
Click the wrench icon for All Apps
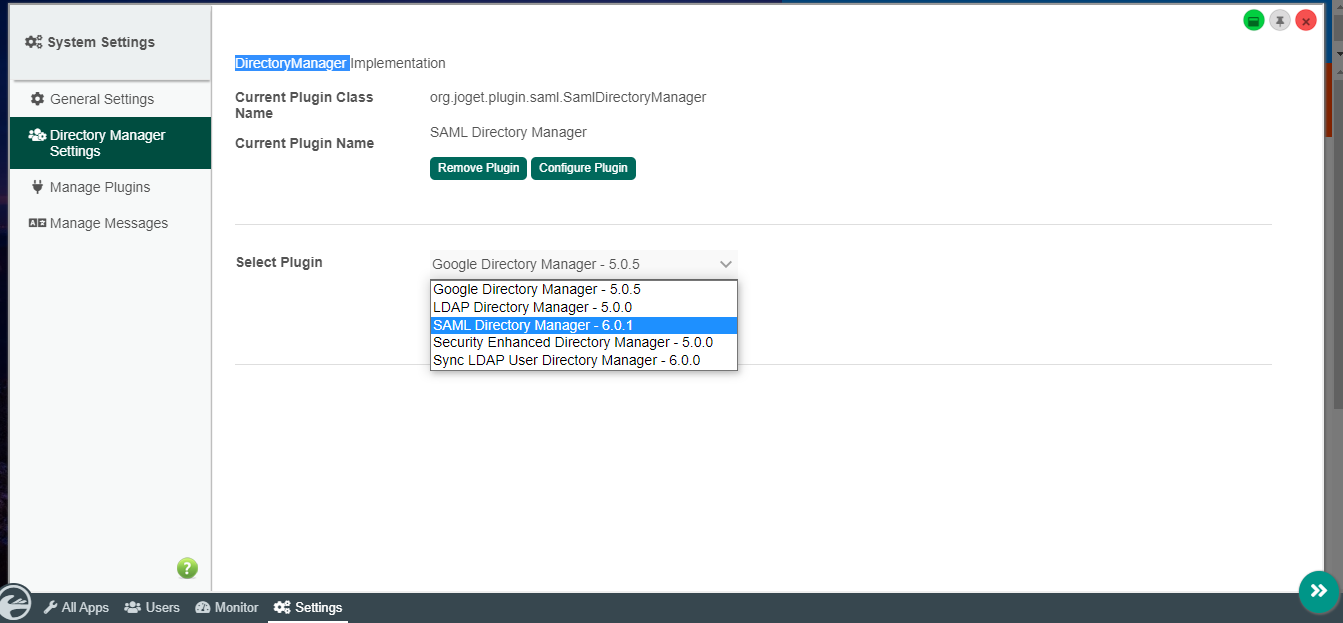pos(51,607)
